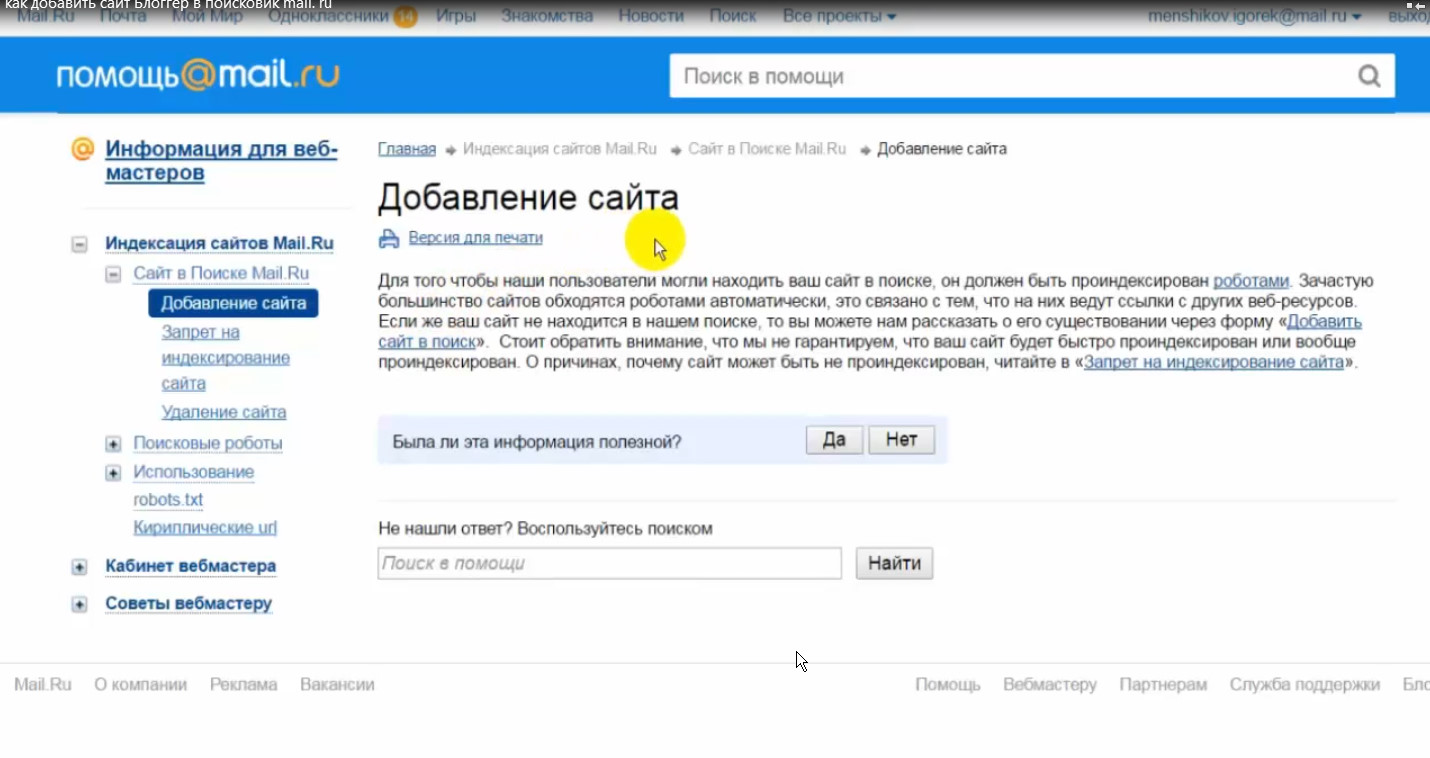The image size is (1430, 758).
Task: Expand the Кабинет вебмастера section
Action: tap(79, 567)
